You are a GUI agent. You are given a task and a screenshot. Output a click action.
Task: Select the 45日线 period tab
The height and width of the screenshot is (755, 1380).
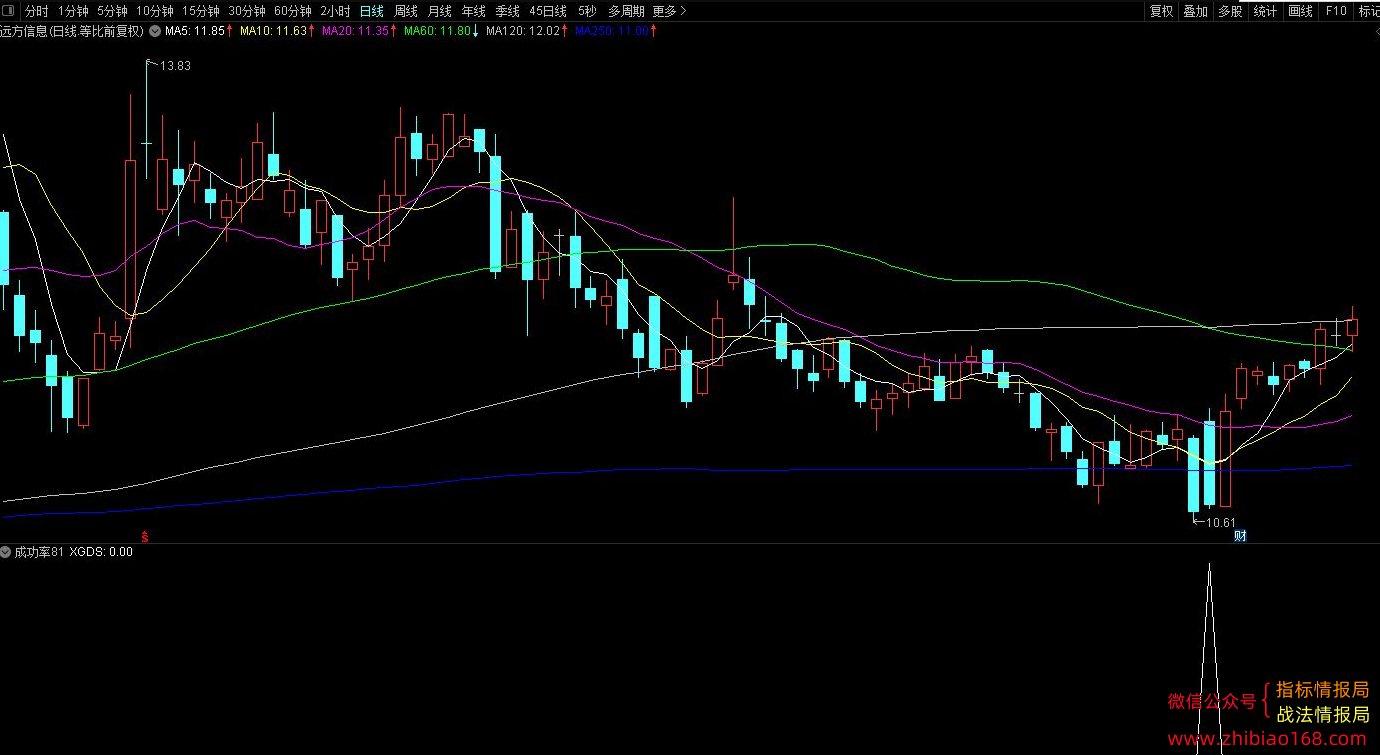[548, 11]
